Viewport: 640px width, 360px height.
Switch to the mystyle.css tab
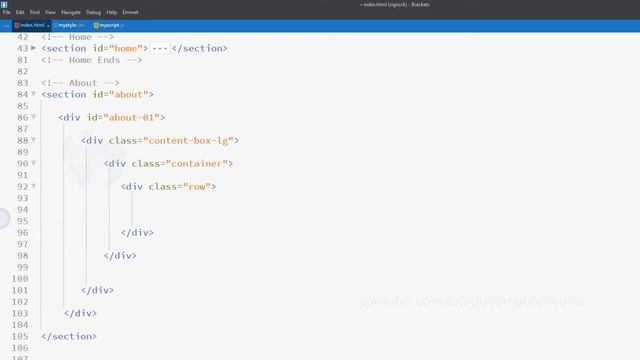coord(69,25)
